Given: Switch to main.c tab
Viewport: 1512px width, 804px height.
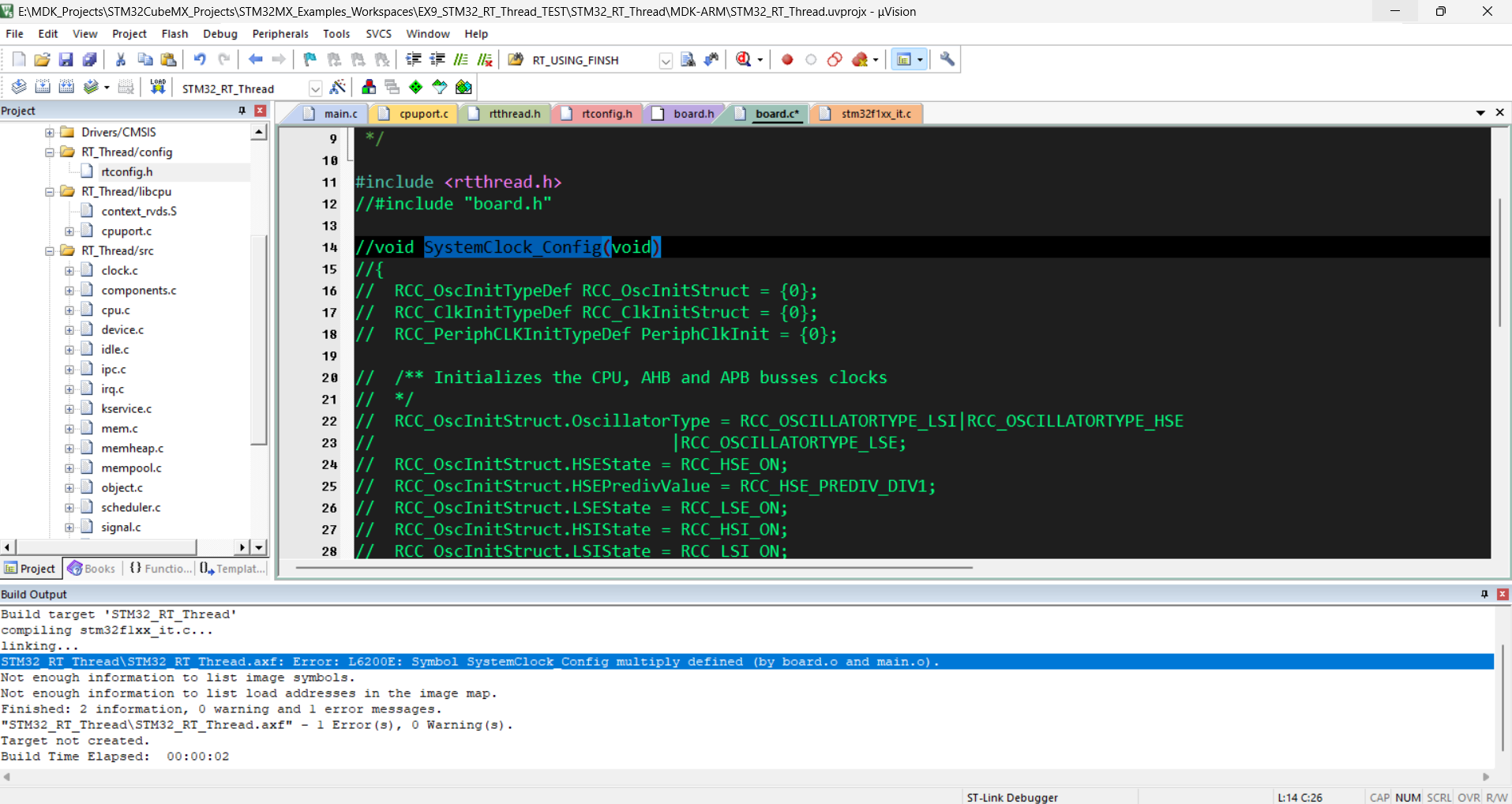Looking at the screenshot, I should click(332, 114).
